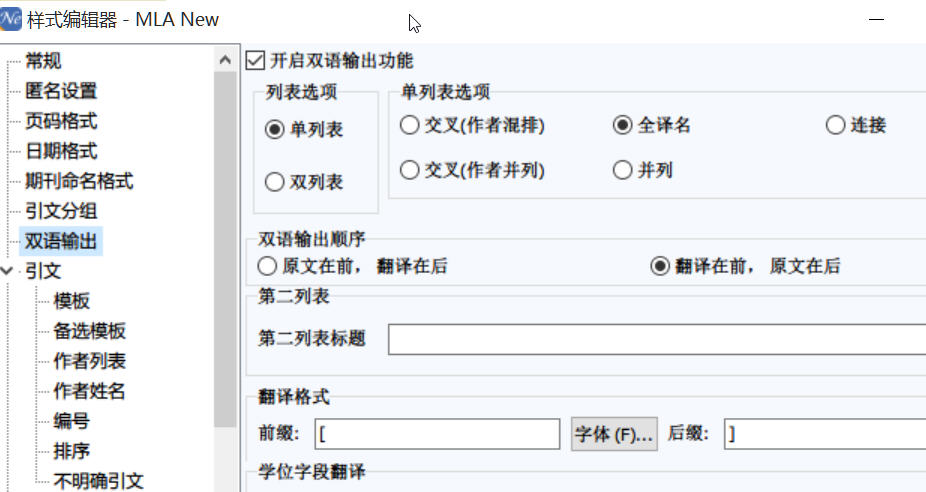Open the 模板 item under 引文
Image resolution: width=926 pixels, height=492 pixels.
pyautogui.click(x=71, y=301)
